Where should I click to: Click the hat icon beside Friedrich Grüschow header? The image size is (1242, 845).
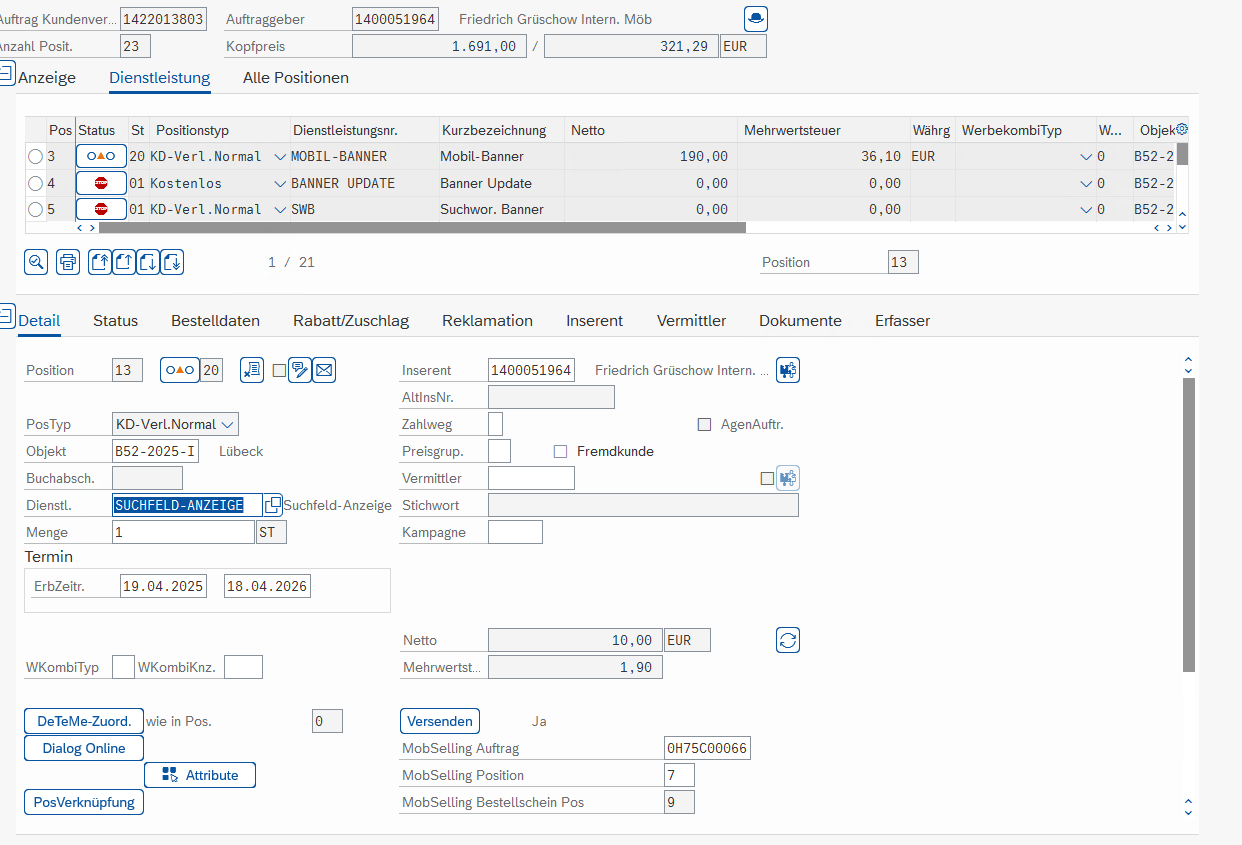pos(756,18)
